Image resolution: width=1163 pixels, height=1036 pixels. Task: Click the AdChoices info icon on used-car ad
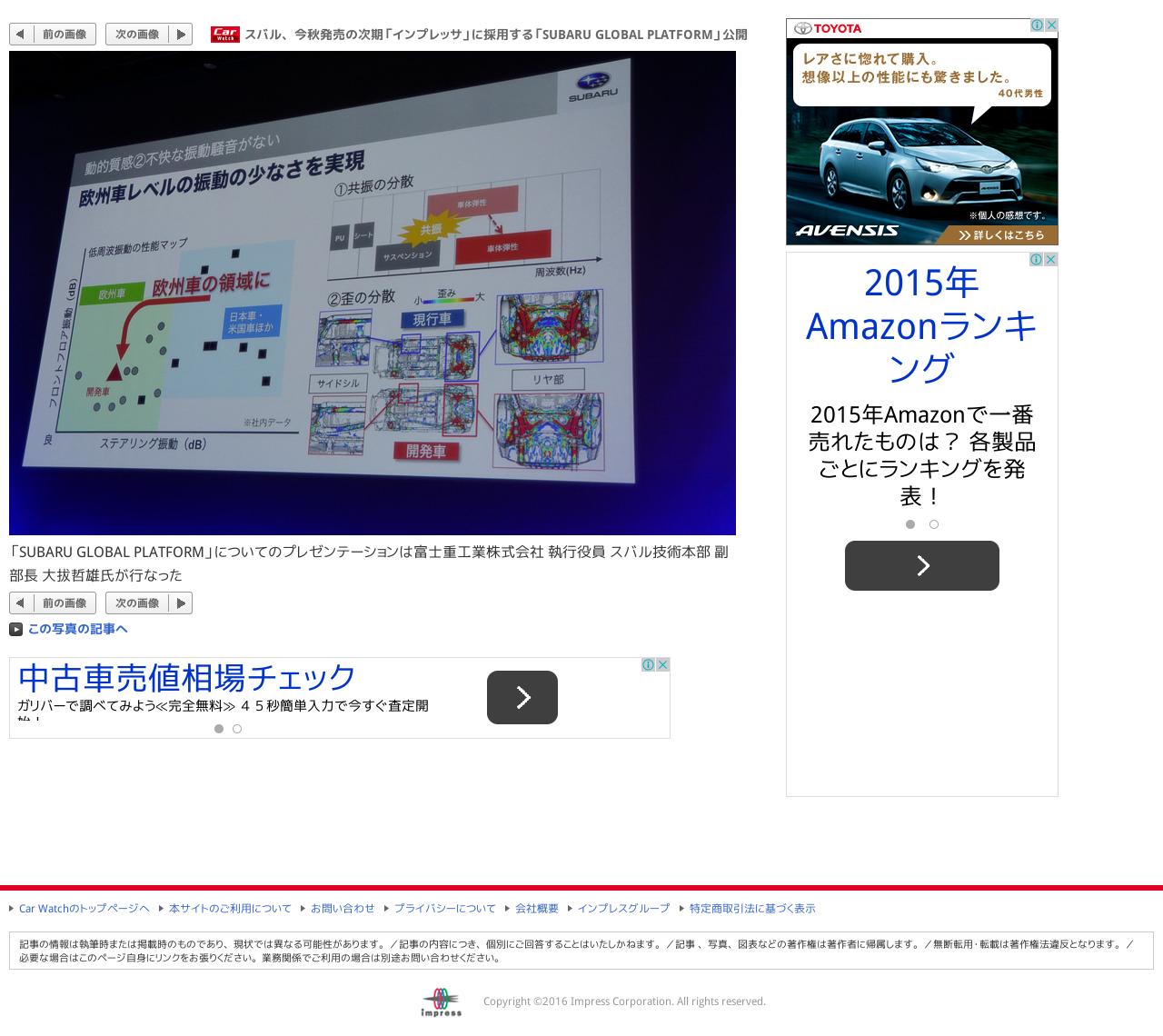[648, 664]
